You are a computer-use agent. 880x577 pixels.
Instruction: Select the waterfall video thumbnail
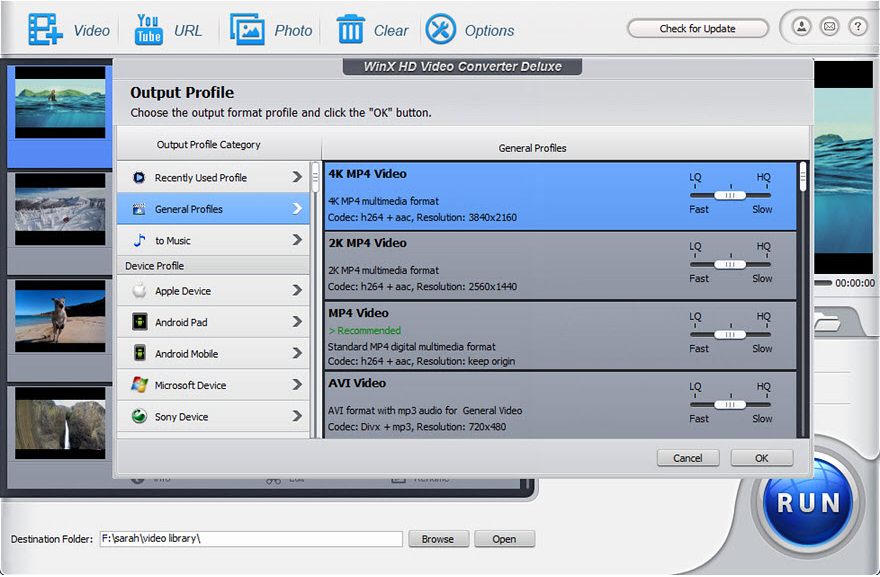(60, 423)
